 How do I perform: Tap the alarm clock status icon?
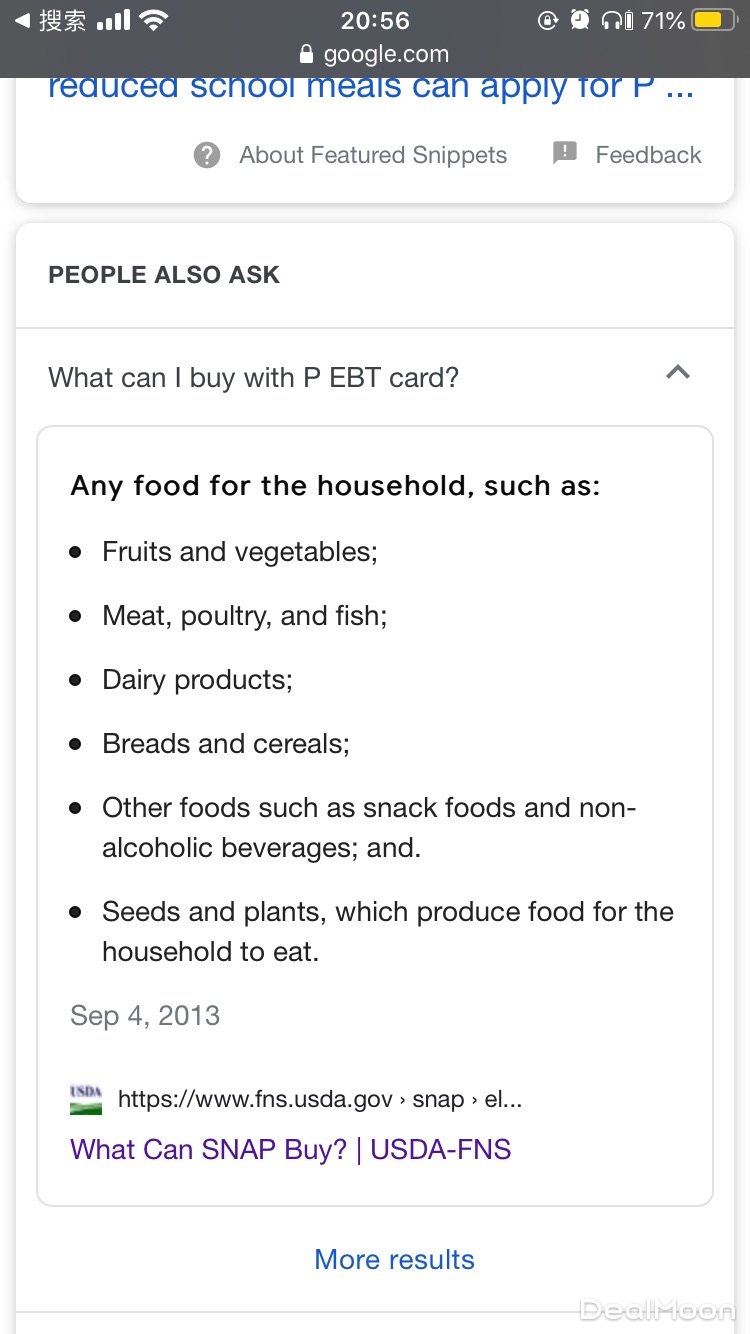580,21
